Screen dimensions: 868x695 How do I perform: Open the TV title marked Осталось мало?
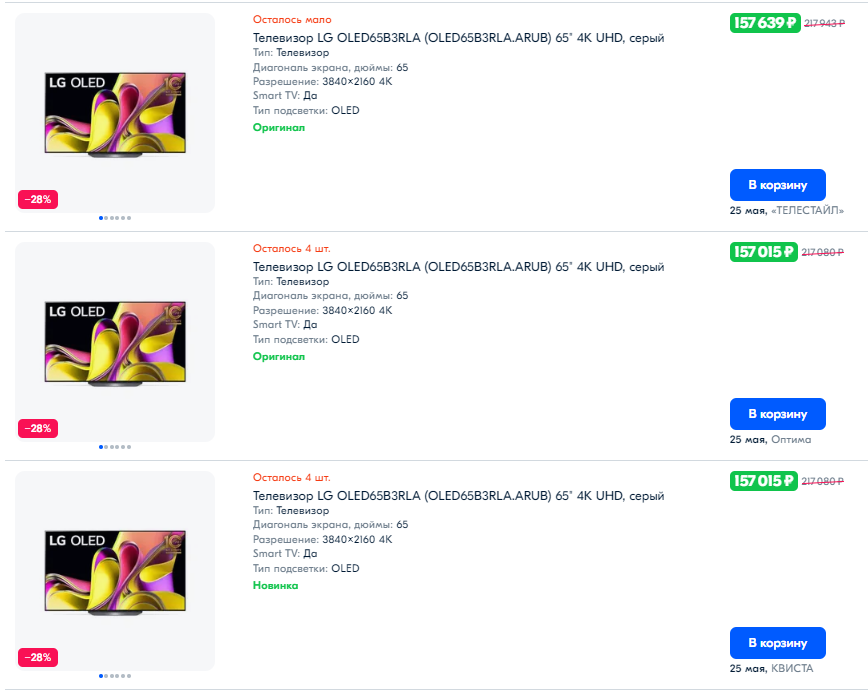tap(458, 38)
